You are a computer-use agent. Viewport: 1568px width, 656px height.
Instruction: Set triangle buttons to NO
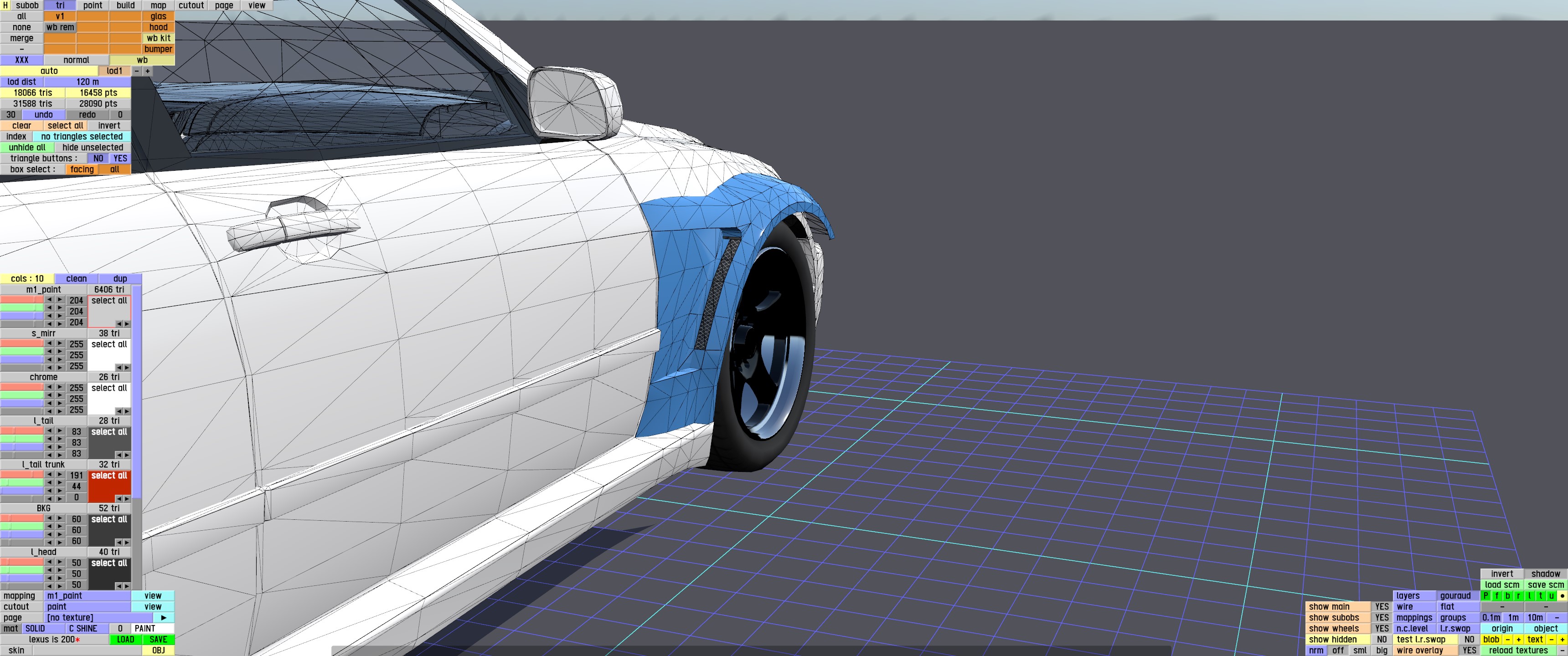(98, 158)
